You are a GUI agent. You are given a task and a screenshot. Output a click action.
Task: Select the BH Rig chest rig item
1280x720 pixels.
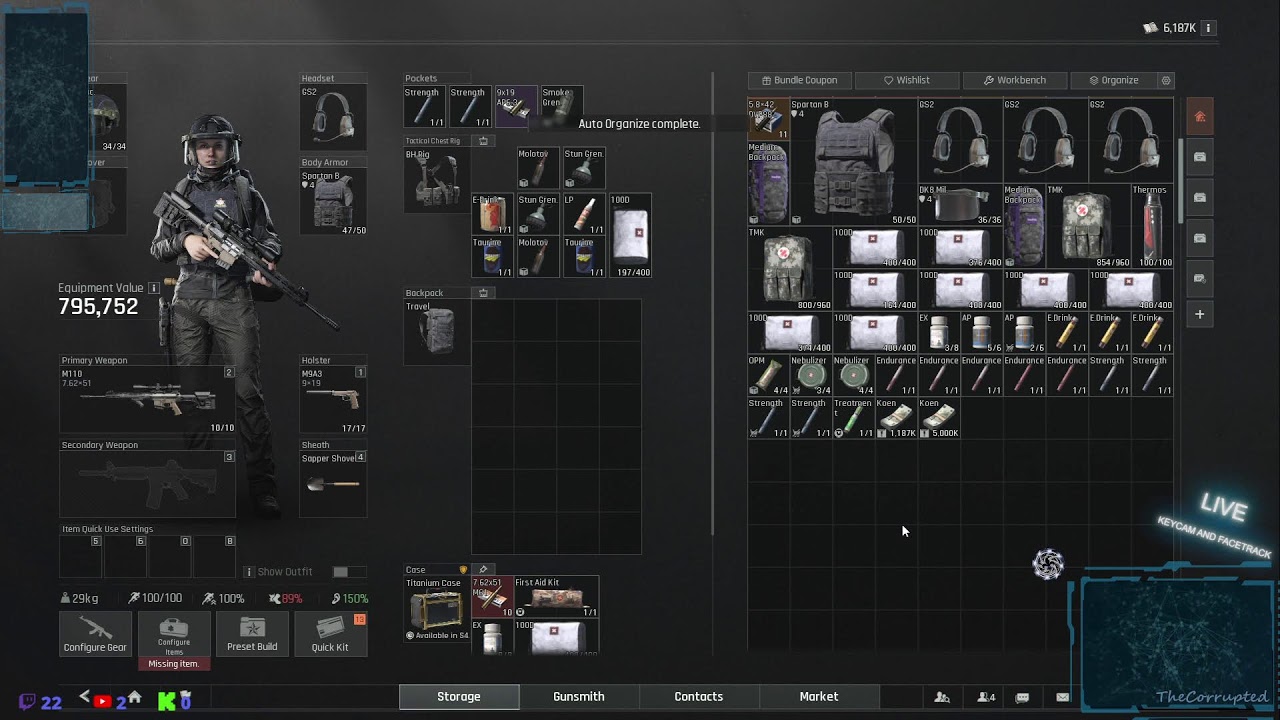437,180
